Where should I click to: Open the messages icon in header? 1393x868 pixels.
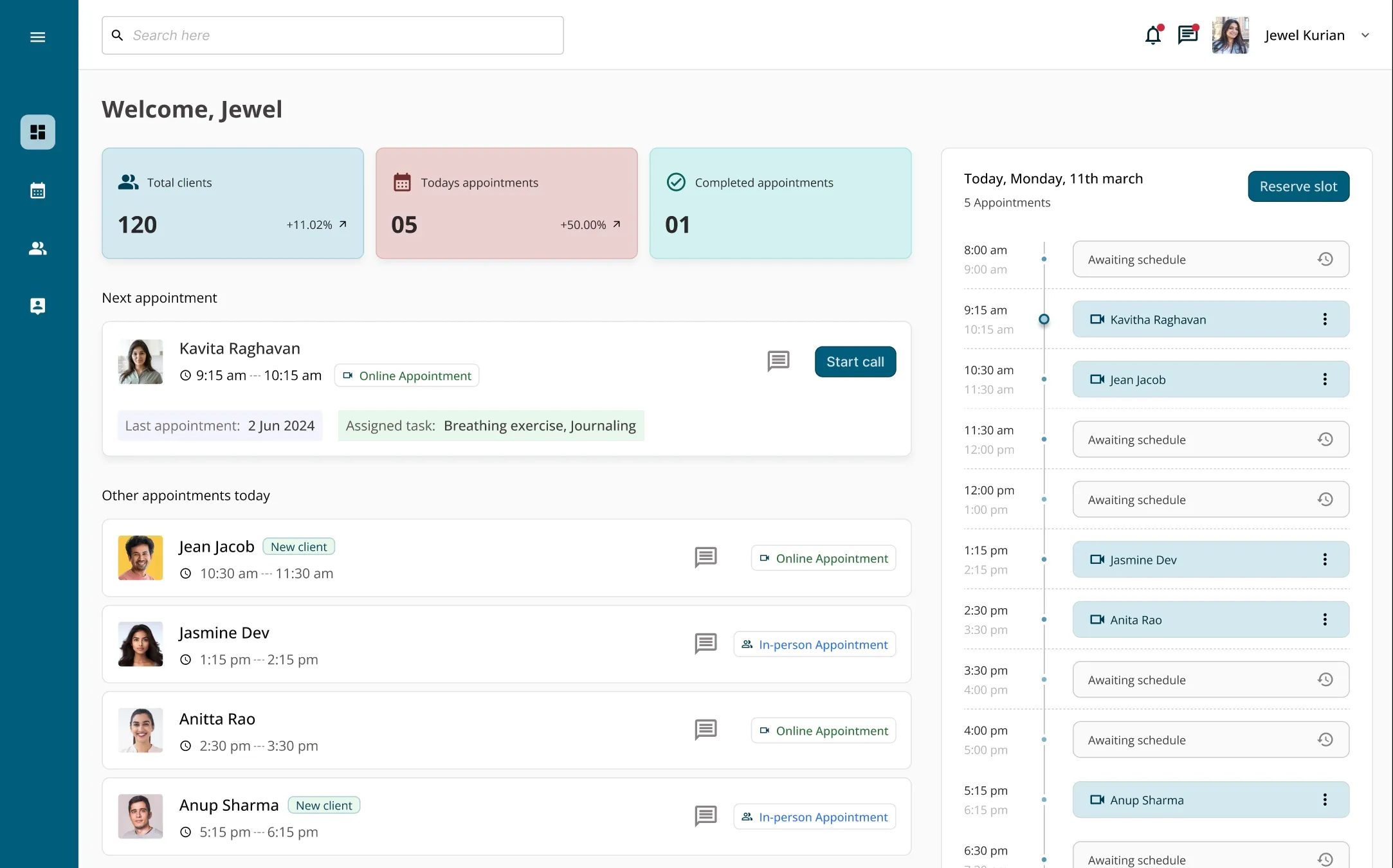click(1187, 35)
